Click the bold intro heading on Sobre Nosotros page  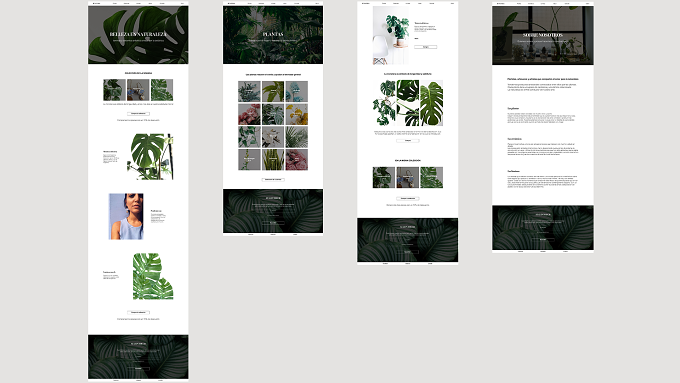coord(543,79)
